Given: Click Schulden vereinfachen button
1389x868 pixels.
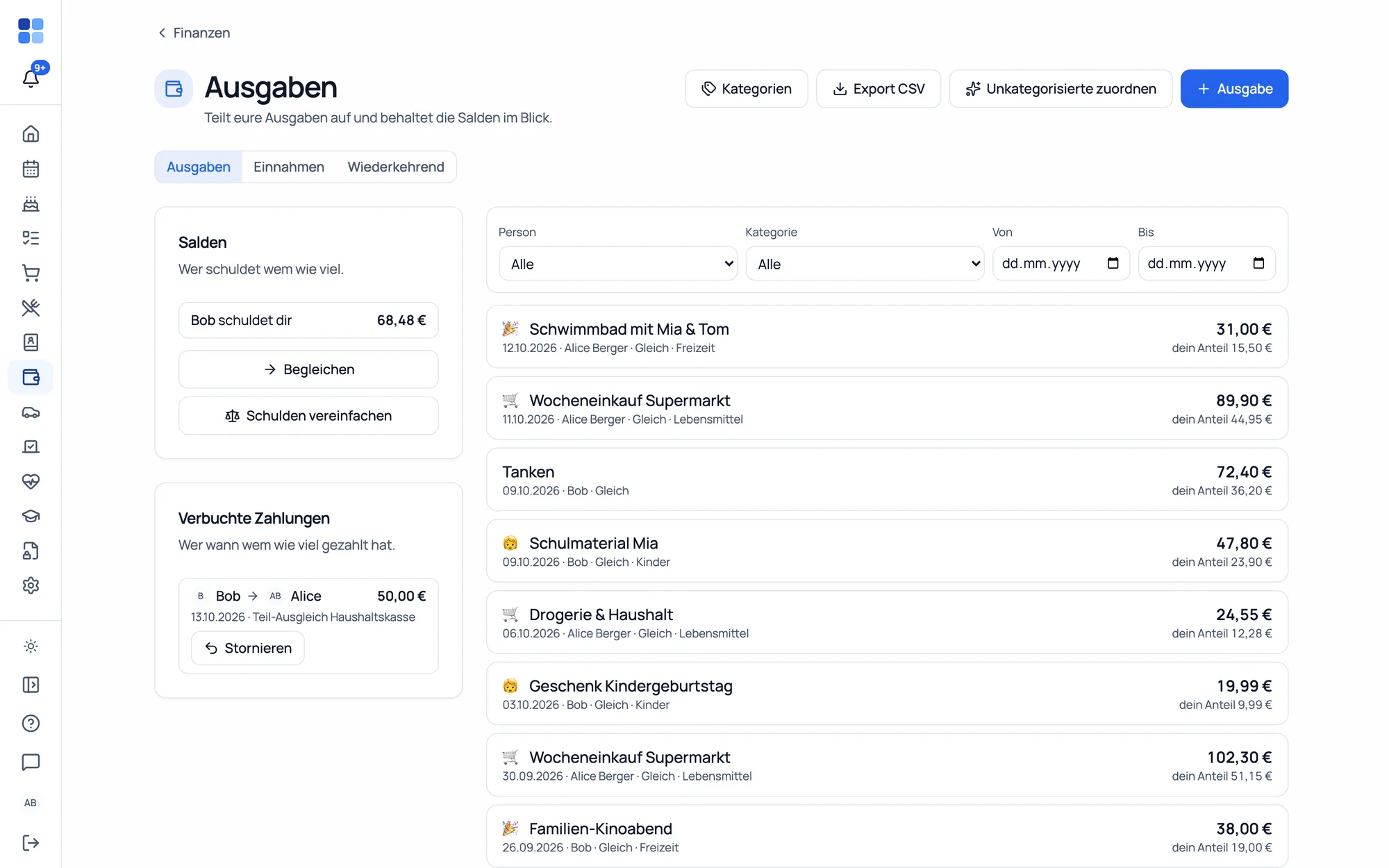Looking at the screenshot, I should click(308, 416).
